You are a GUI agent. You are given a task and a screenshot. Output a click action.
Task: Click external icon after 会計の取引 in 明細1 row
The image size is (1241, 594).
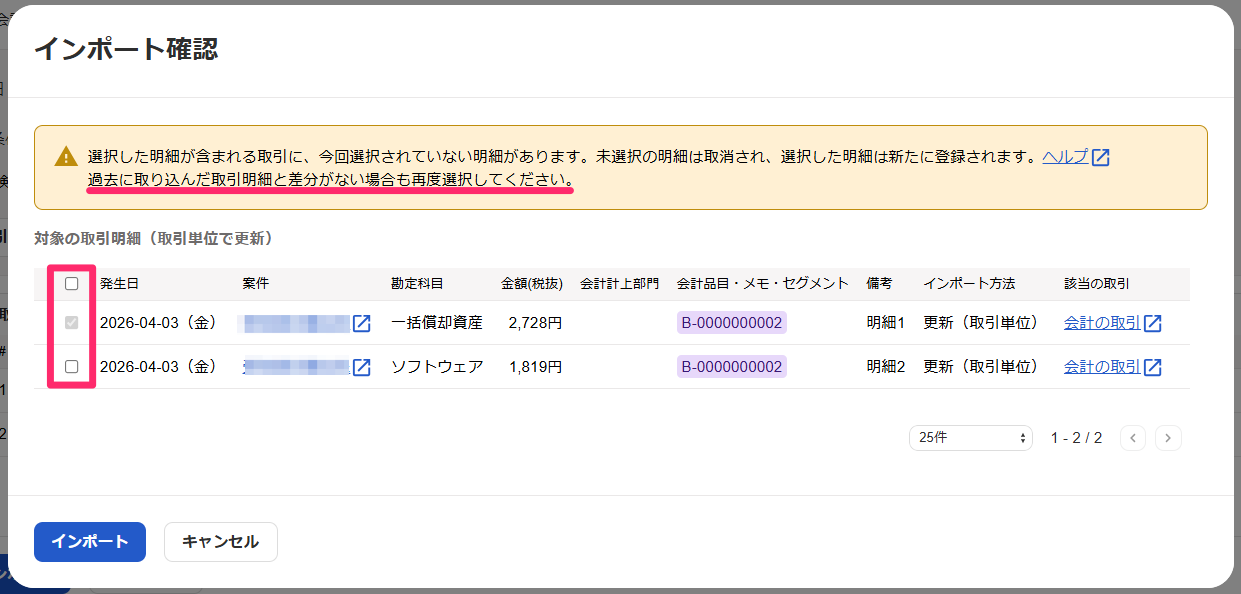click(x=1153, y=324)
